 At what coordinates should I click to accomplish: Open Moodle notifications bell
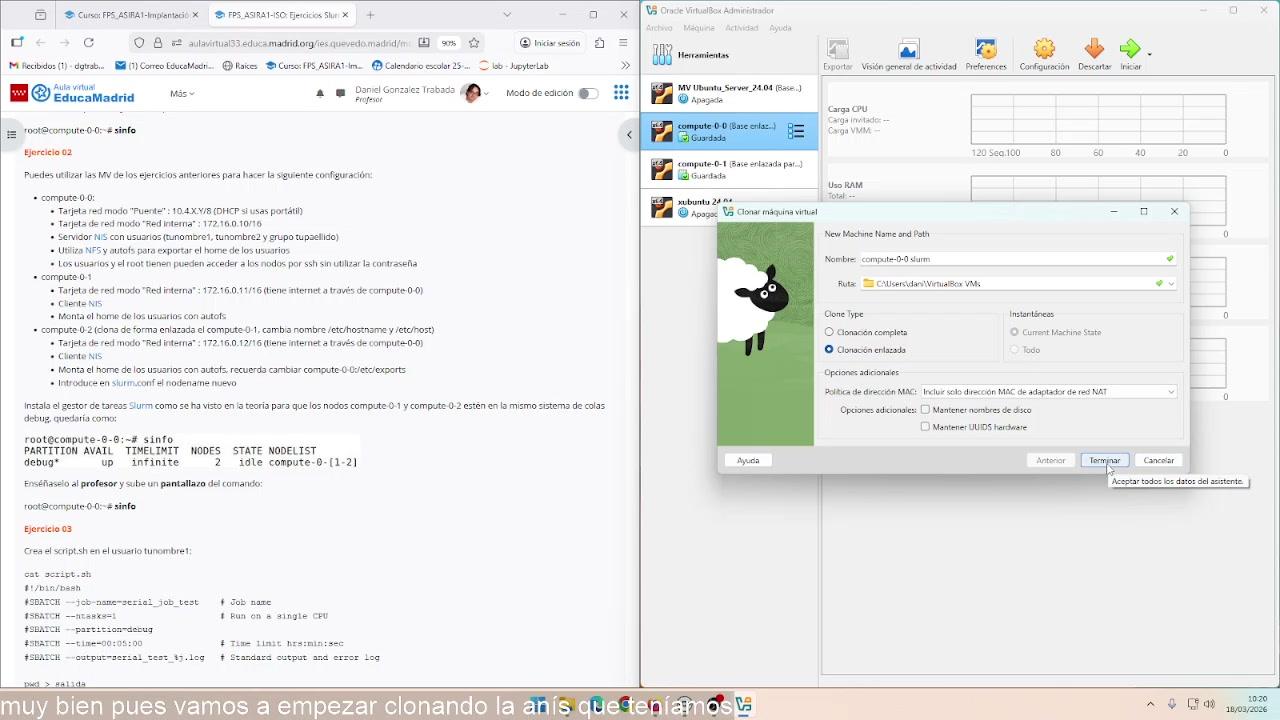320,93
